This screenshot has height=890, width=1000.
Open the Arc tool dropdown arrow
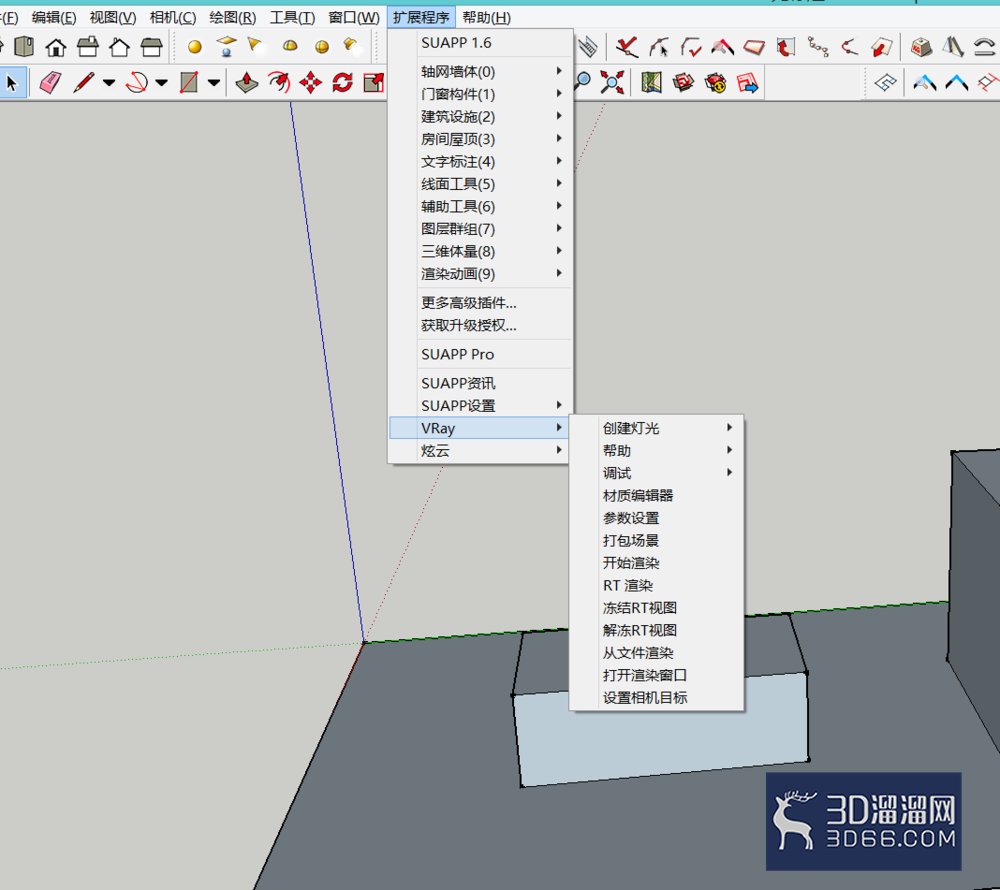(x=161, y=83)
